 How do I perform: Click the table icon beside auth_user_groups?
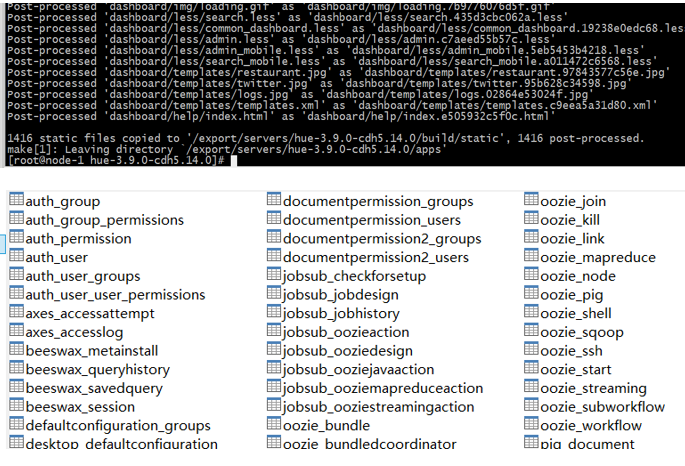pos(17,274)
